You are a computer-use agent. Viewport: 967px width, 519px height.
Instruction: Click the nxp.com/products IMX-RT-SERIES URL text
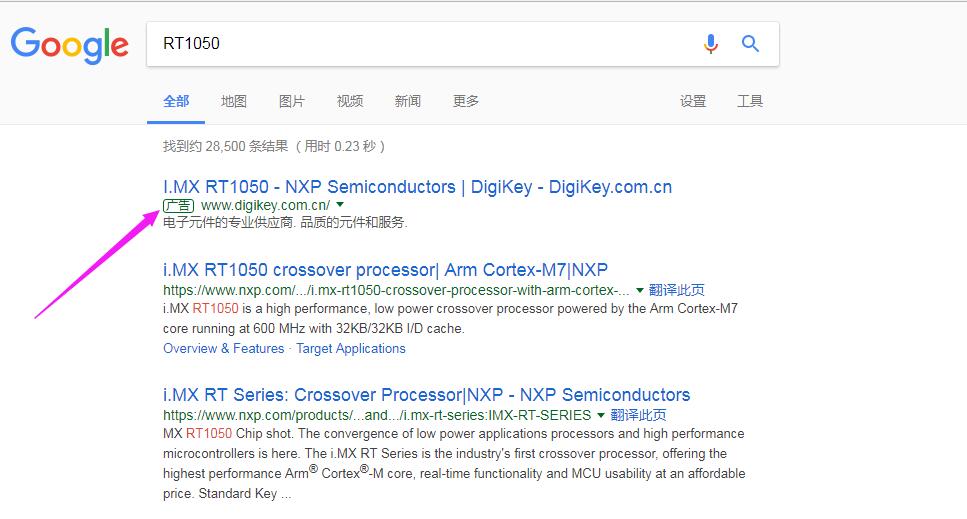[377, 415]
